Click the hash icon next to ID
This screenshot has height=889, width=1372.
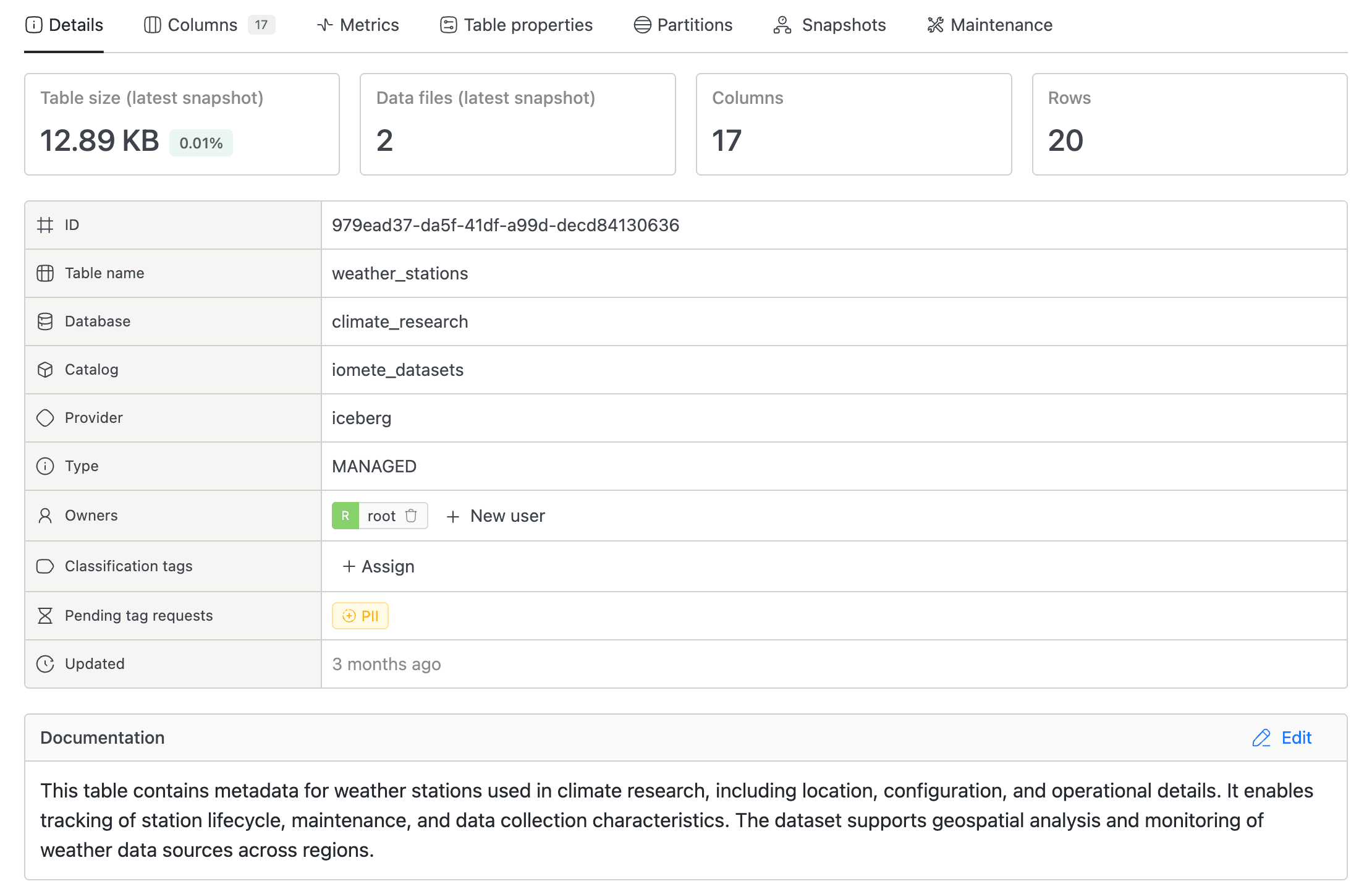(x=45, y=225)
